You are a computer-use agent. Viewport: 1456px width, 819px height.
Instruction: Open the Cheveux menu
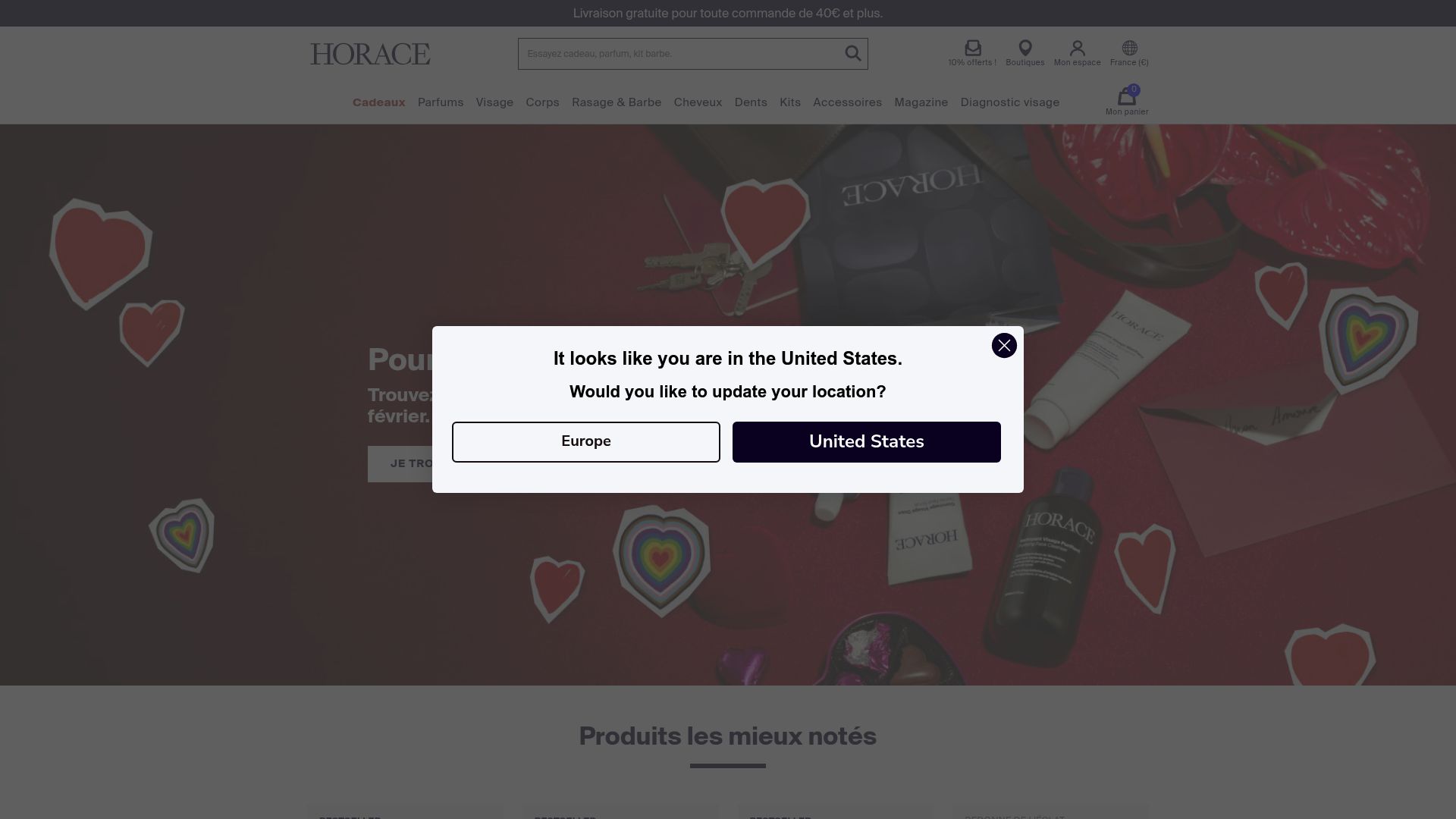[698, 102]
